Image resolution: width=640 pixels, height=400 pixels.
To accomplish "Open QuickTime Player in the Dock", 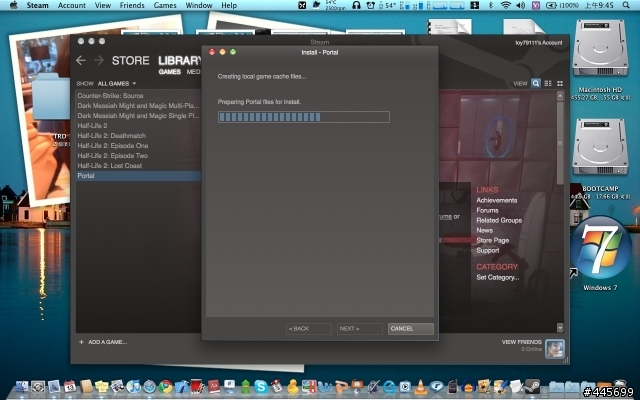I will (x=389, y=387).
